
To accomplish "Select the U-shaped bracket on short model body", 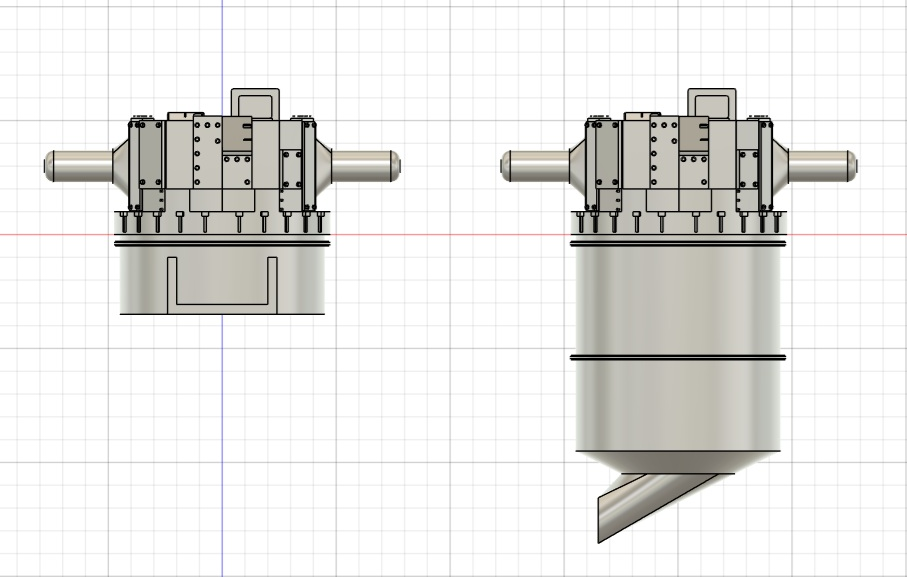I will point(221,300).
